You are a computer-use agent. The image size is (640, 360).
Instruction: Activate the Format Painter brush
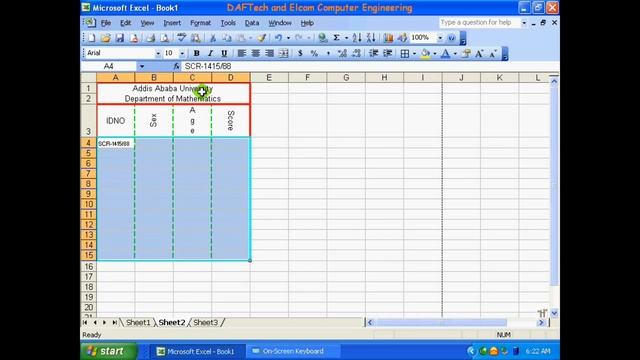coord(262,38)
